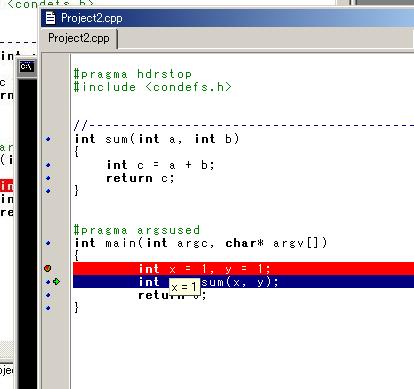Click the blue highlighted current execution line

[x=243, y=282]
